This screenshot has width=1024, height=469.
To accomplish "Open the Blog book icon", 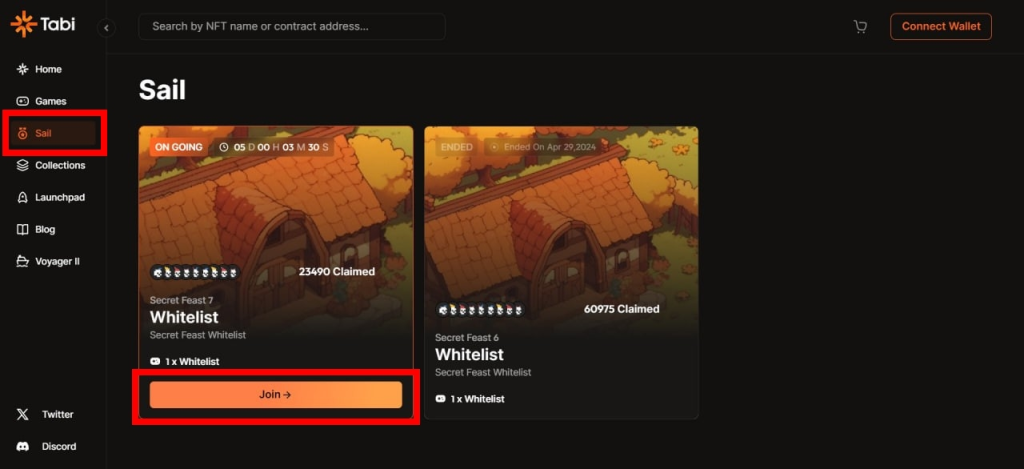I will [x=23, y=229].
